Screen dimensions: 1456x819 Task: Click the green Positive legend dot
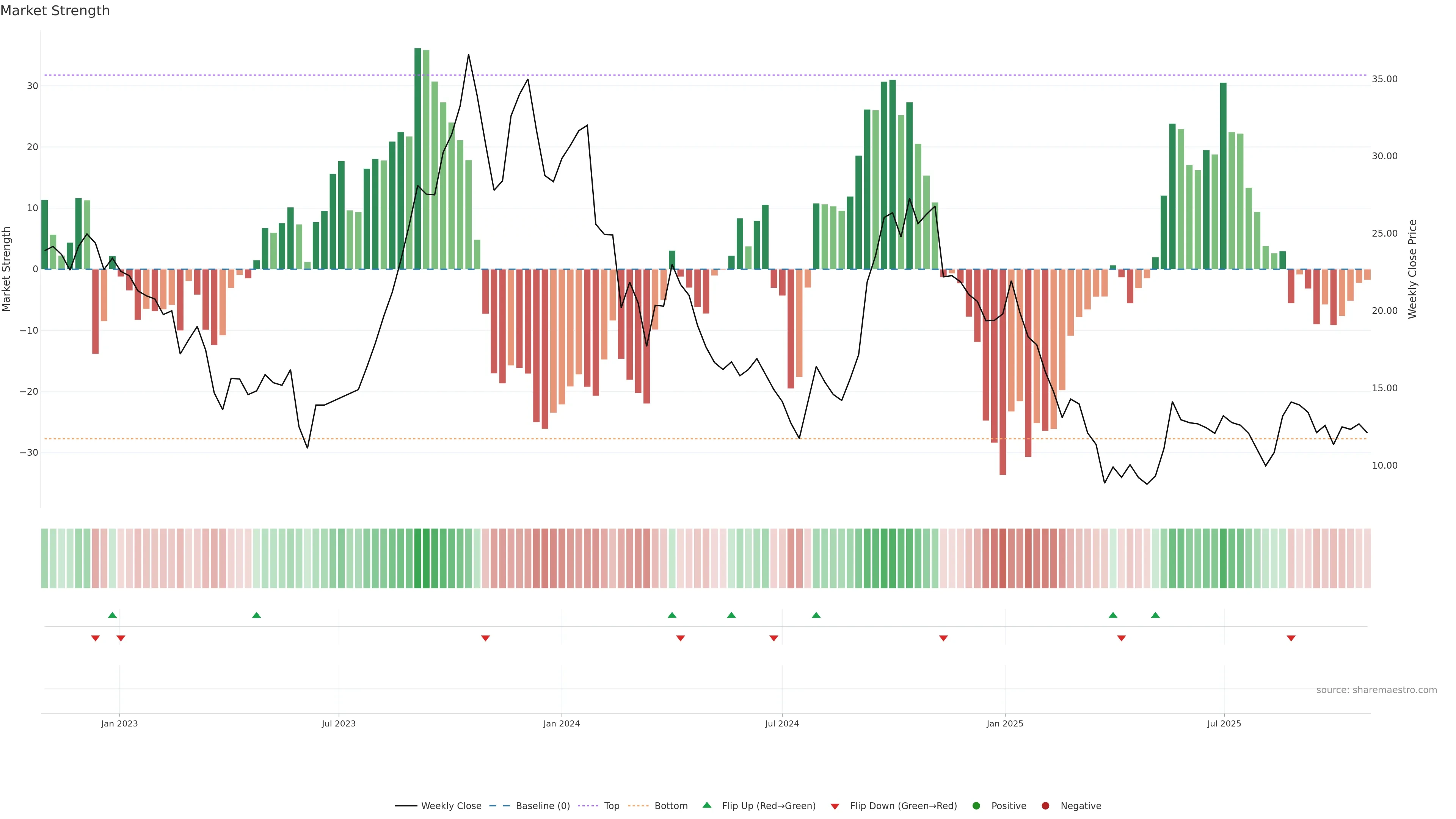click(x=976, y=806)
